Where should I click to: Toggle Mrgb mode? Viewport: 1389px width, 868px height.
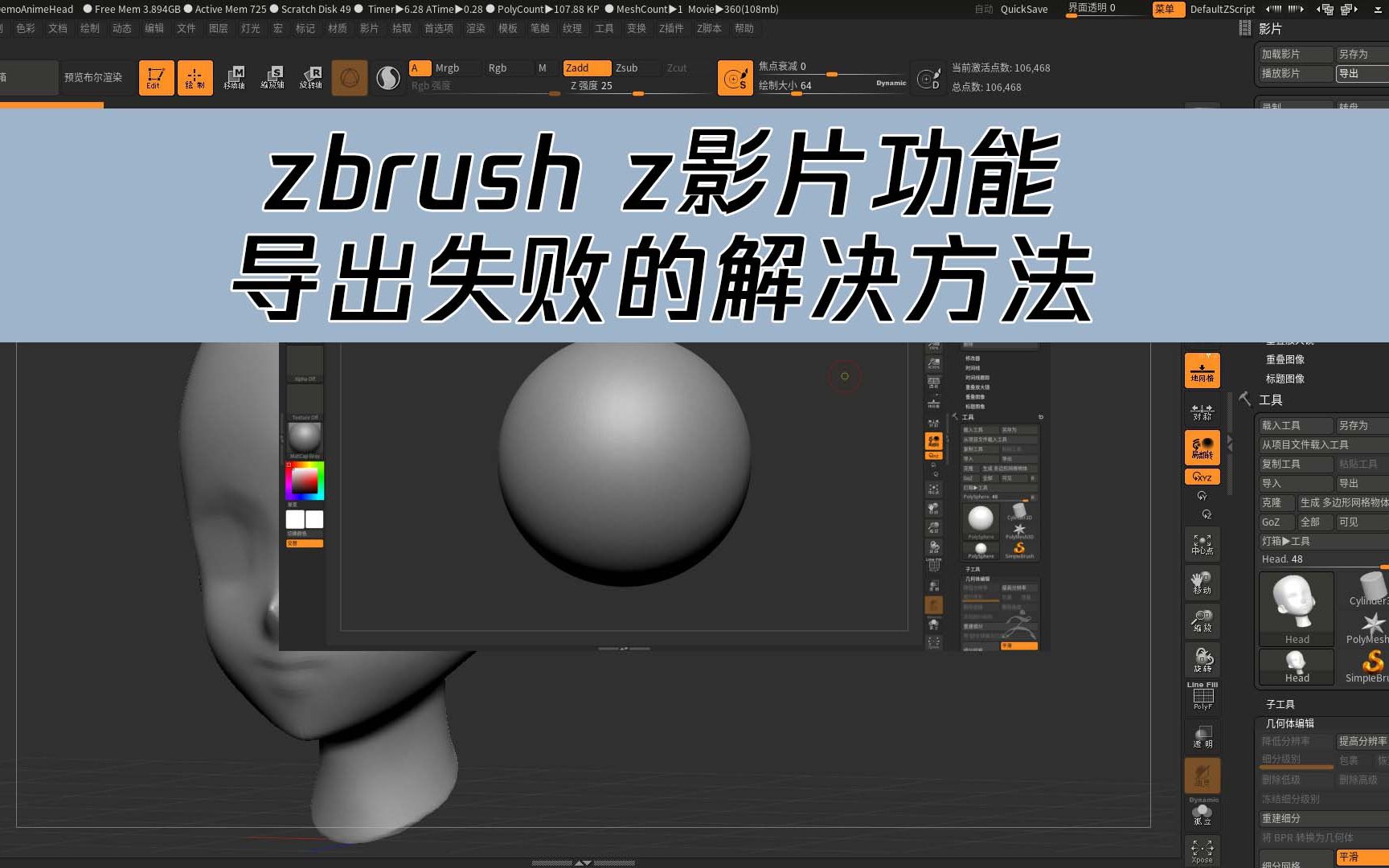coord(456,68)
